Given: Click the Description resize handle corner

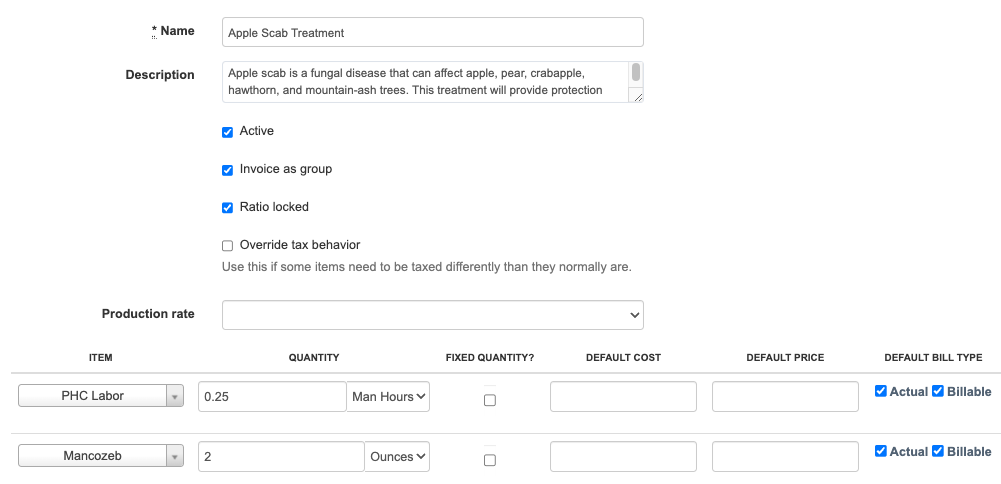Looking at the screenshot, I should (x=636, y=96).
